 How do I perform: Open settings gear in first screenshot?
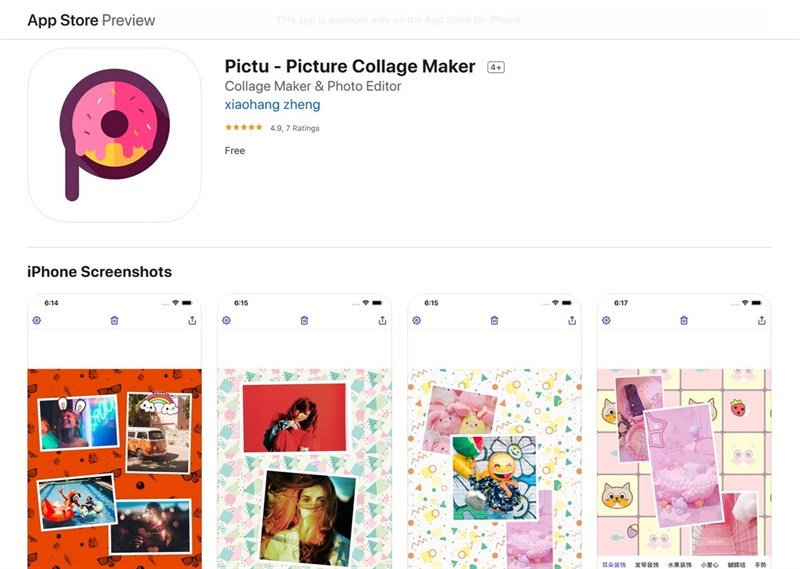coord(37,321)
